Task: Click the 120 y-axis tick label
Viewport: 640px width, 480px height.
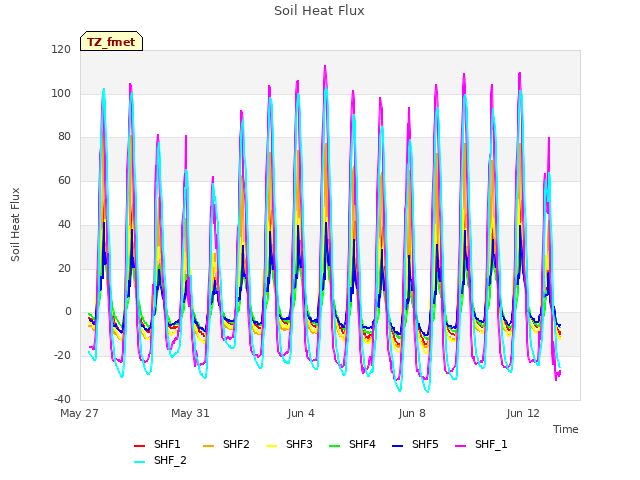Action: coord(61,49)
